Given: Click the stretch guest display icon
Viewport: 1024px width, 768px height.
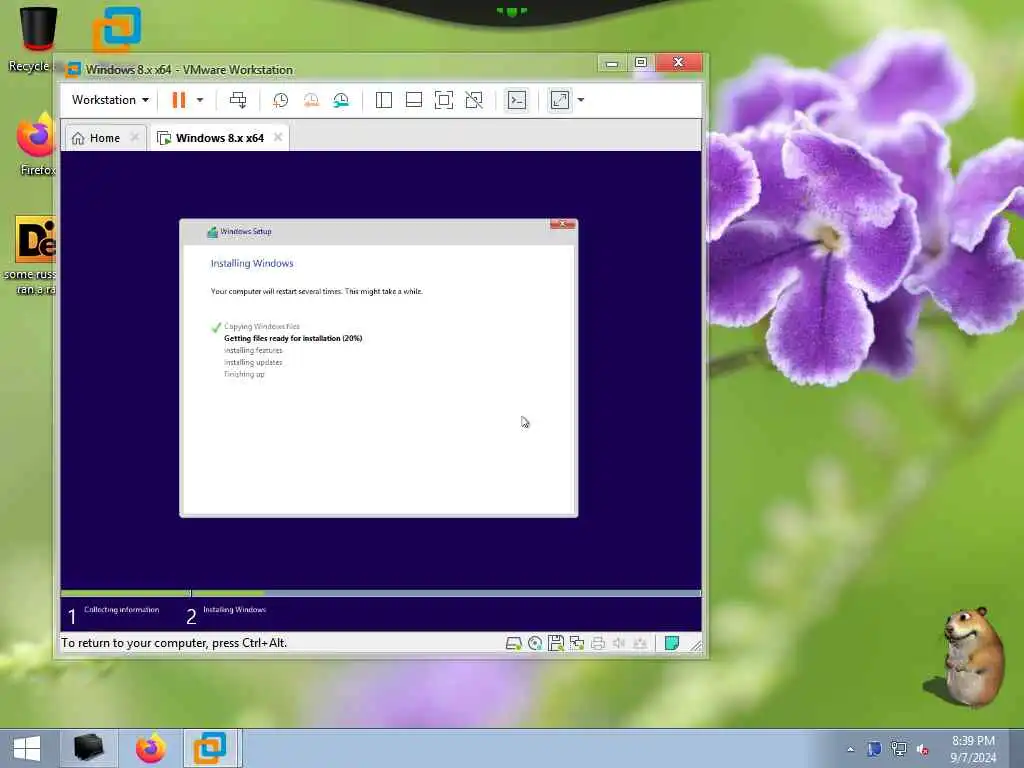Looking at the screenshot, I should (x=560, y=100).
